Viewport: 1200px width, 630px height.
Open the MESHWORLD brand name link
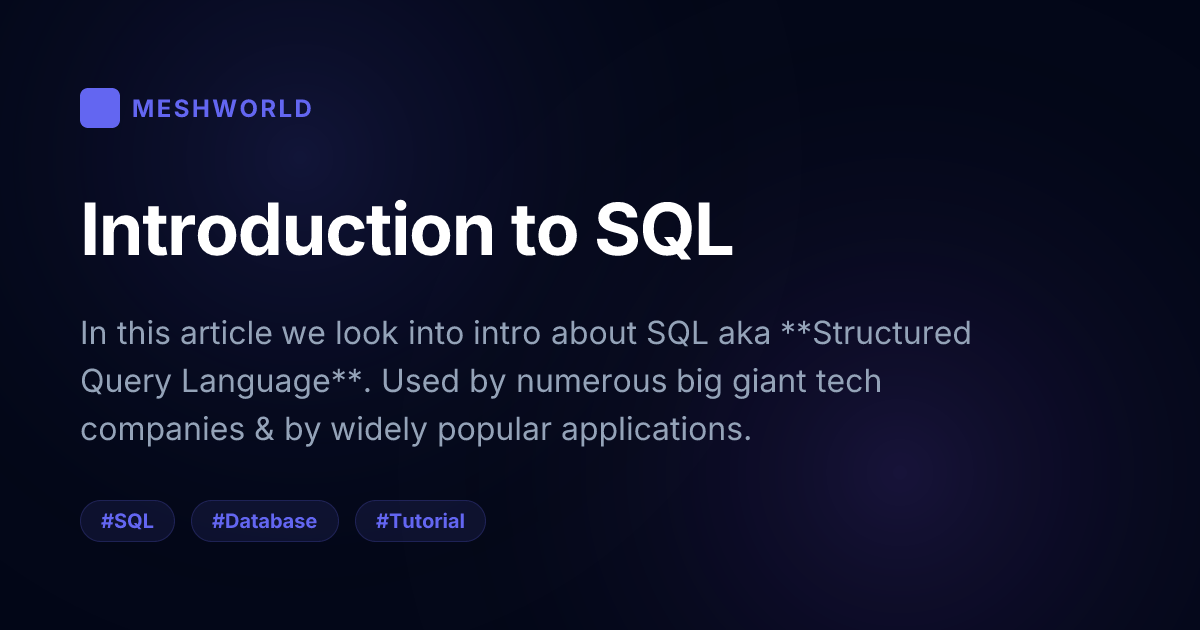tap(222, 109)
